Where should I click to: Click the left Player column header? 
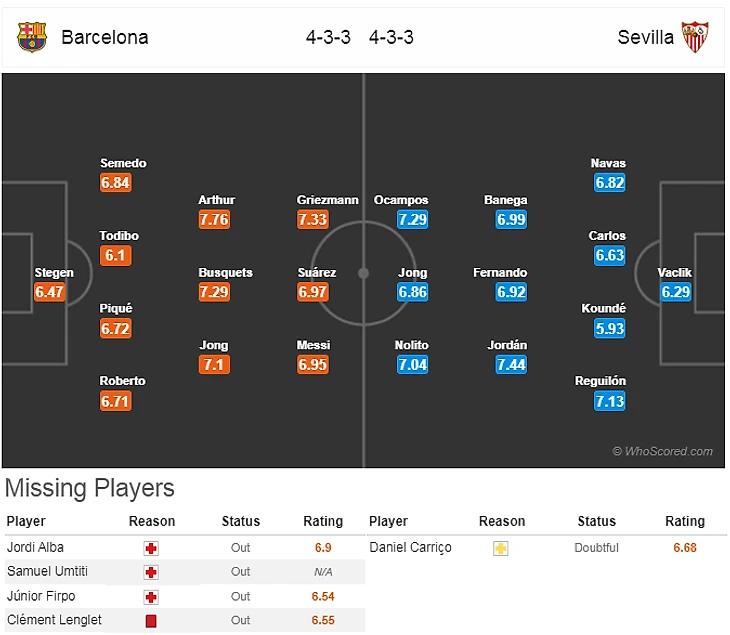tap(26, 521)
